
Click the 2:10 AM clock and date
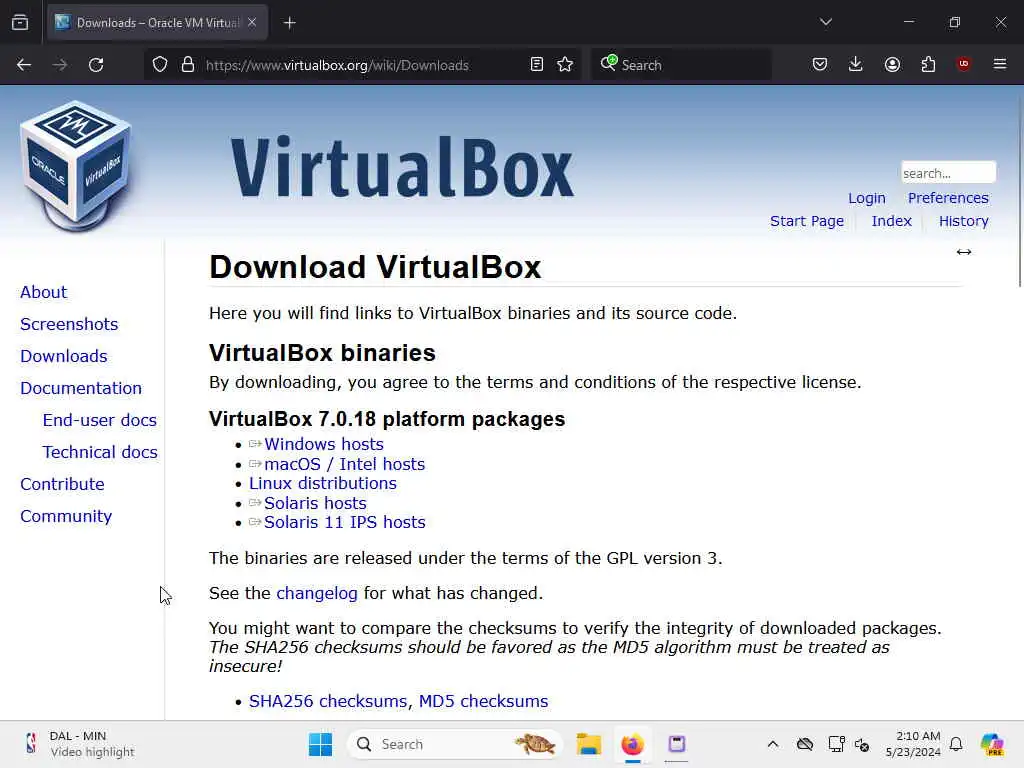(x=912, y=744)
